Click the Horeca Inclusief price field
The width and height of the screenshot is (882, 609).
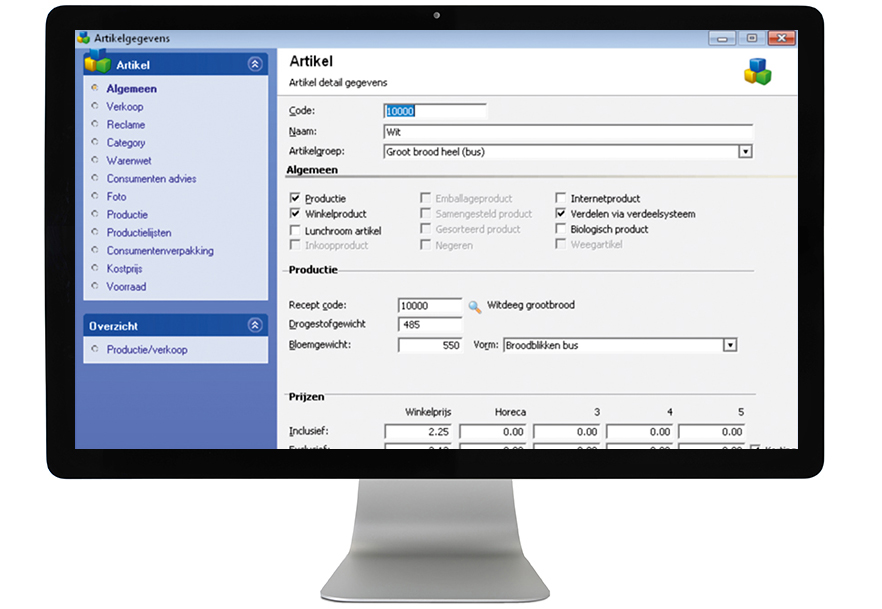tap(493, 432)
